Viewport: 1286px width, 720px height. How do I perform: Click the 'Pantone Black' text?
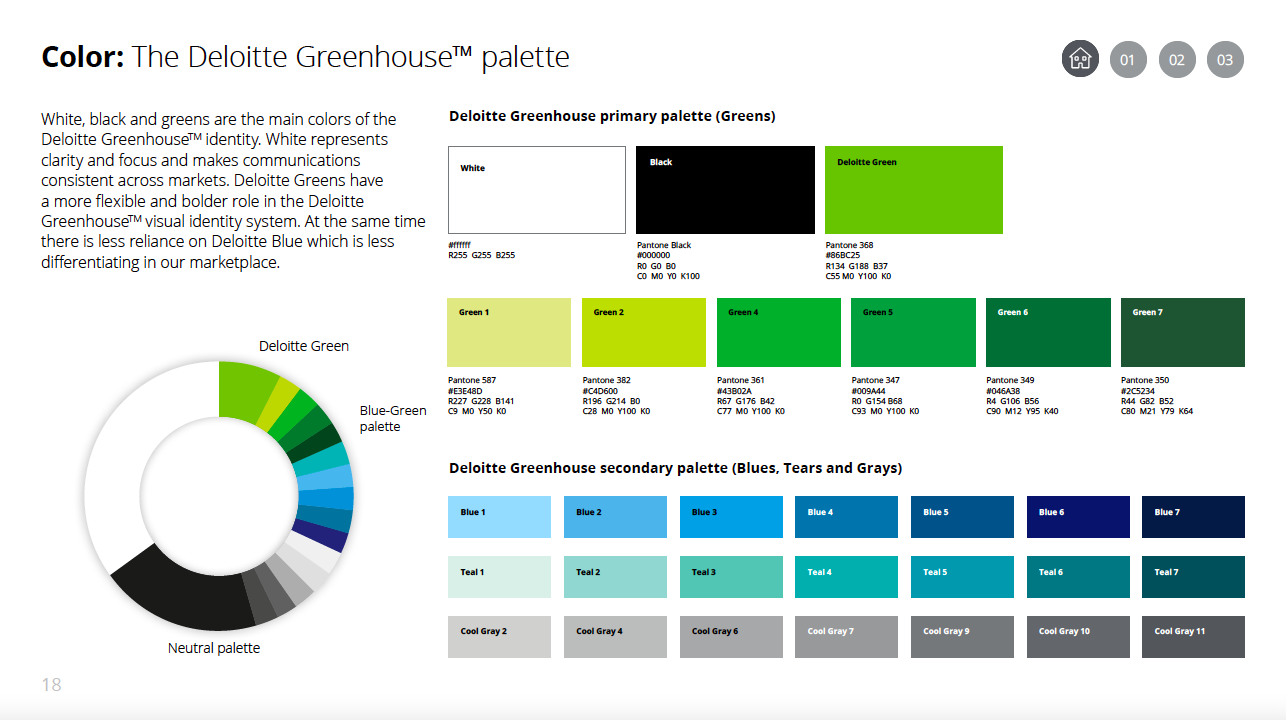point(664,245)
